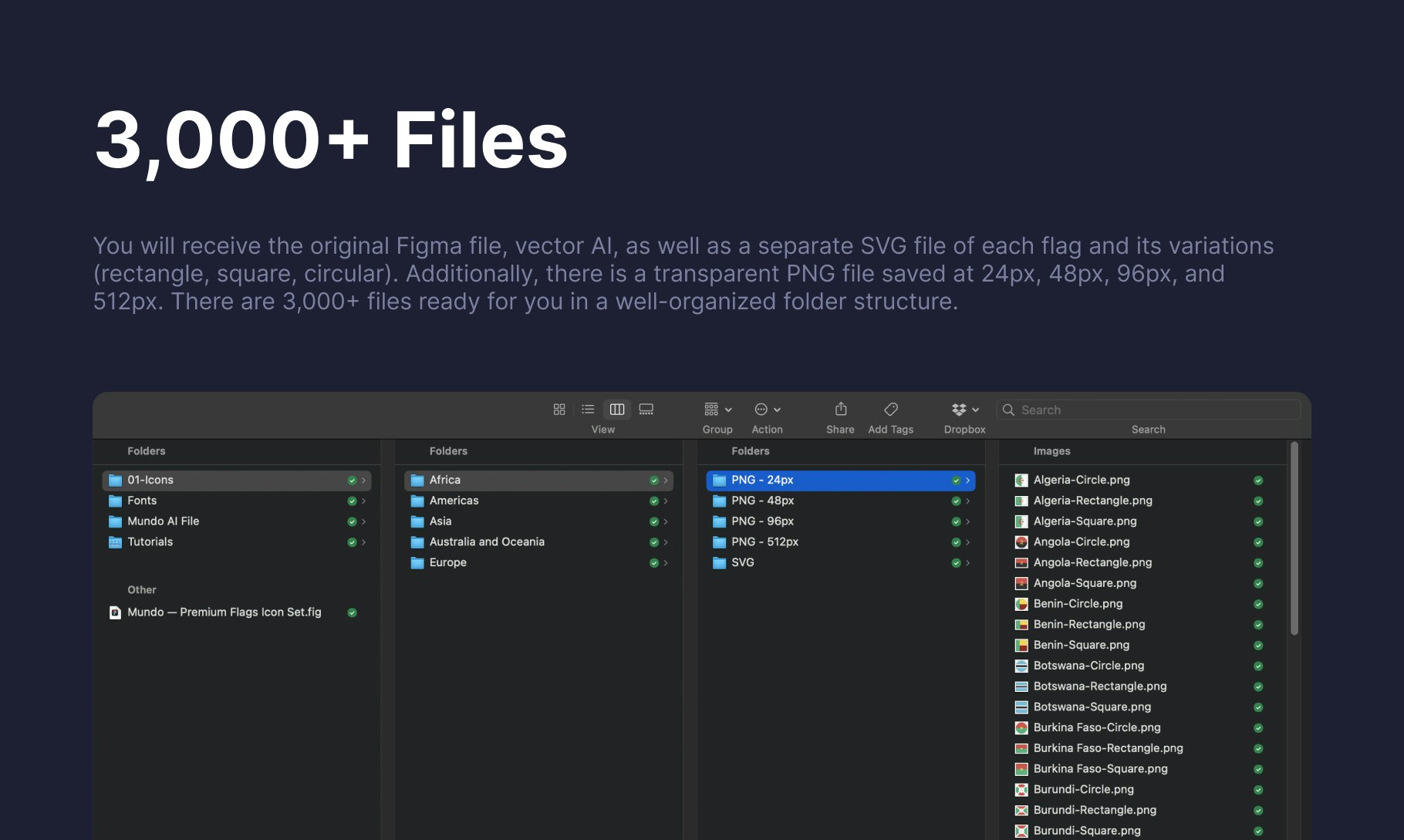Expand chevron on Fonts row

pyautogui.click(x=363, y=501)
